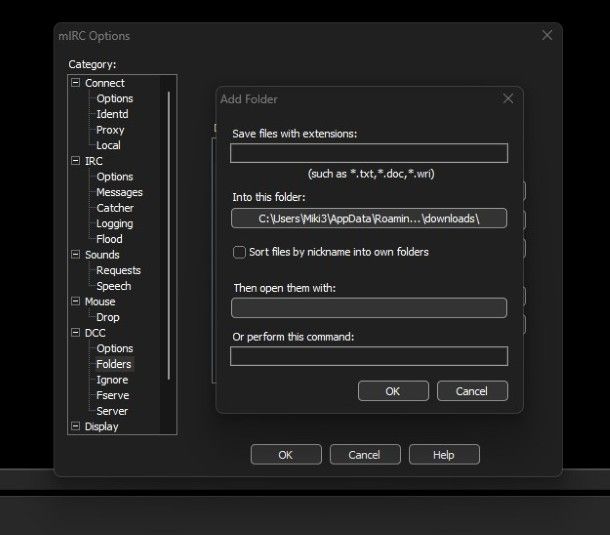Select Fserve in category tree
Image resolution: width=610 pixels, height=535 pixels.
tap(113, 395)
